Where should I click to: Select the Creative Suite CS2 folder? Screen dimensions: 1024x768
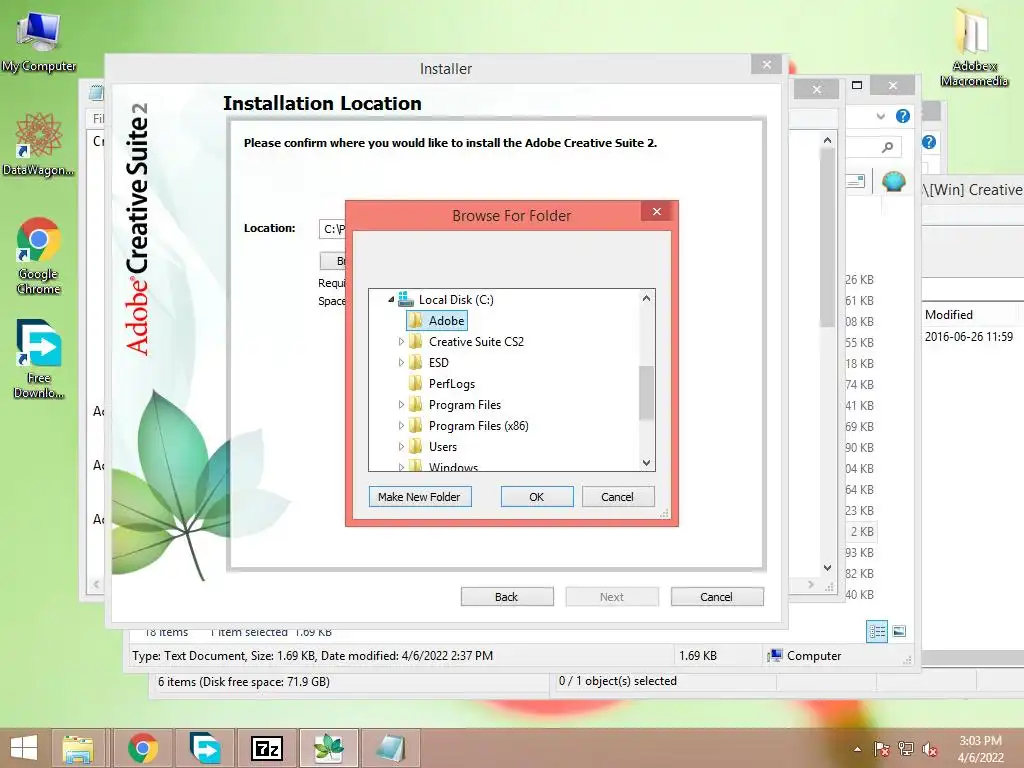click(x=467, y=342)
